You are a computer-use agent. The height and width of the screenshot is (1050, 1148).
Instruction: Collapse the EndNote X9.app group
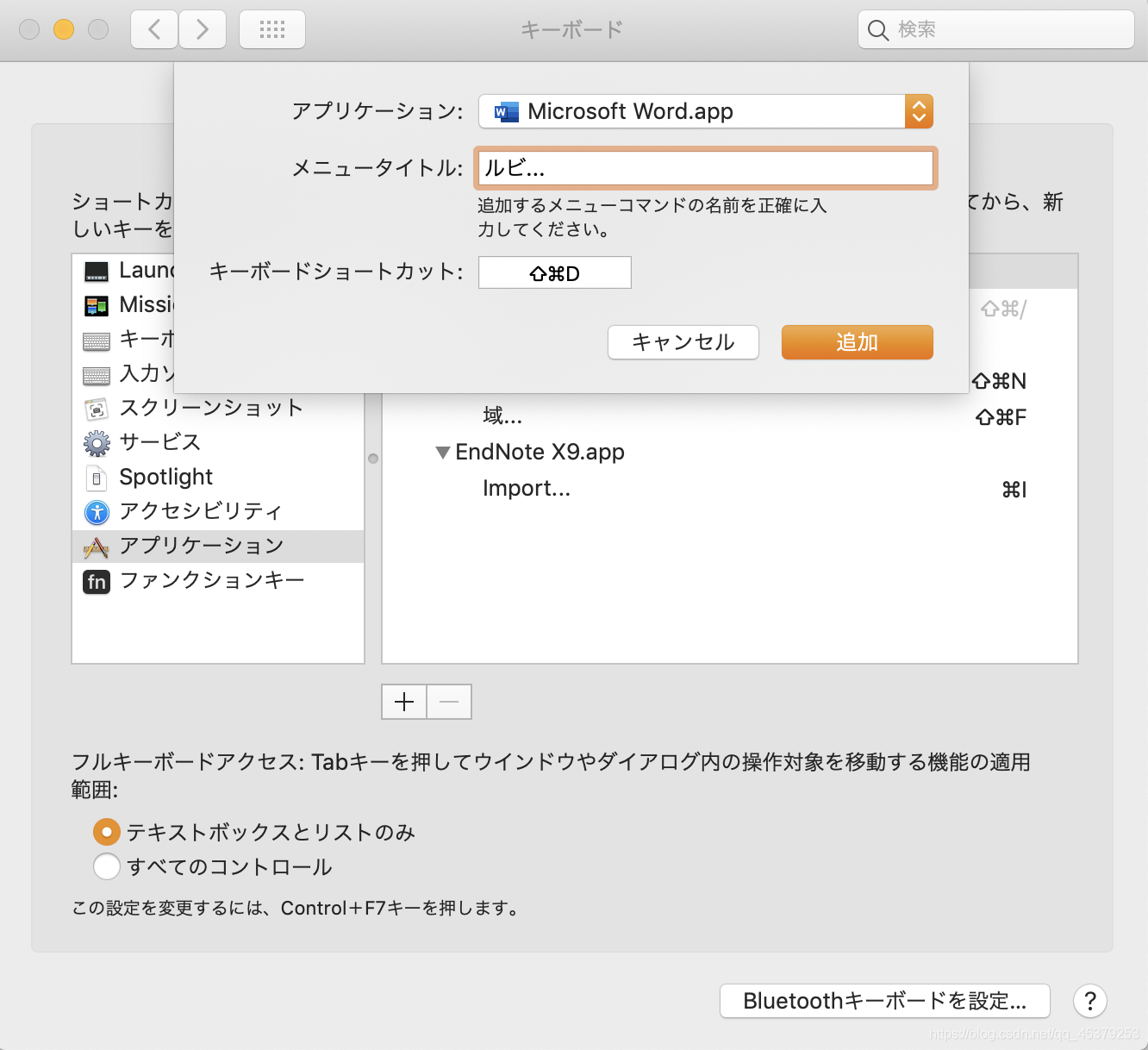point(443,453)
